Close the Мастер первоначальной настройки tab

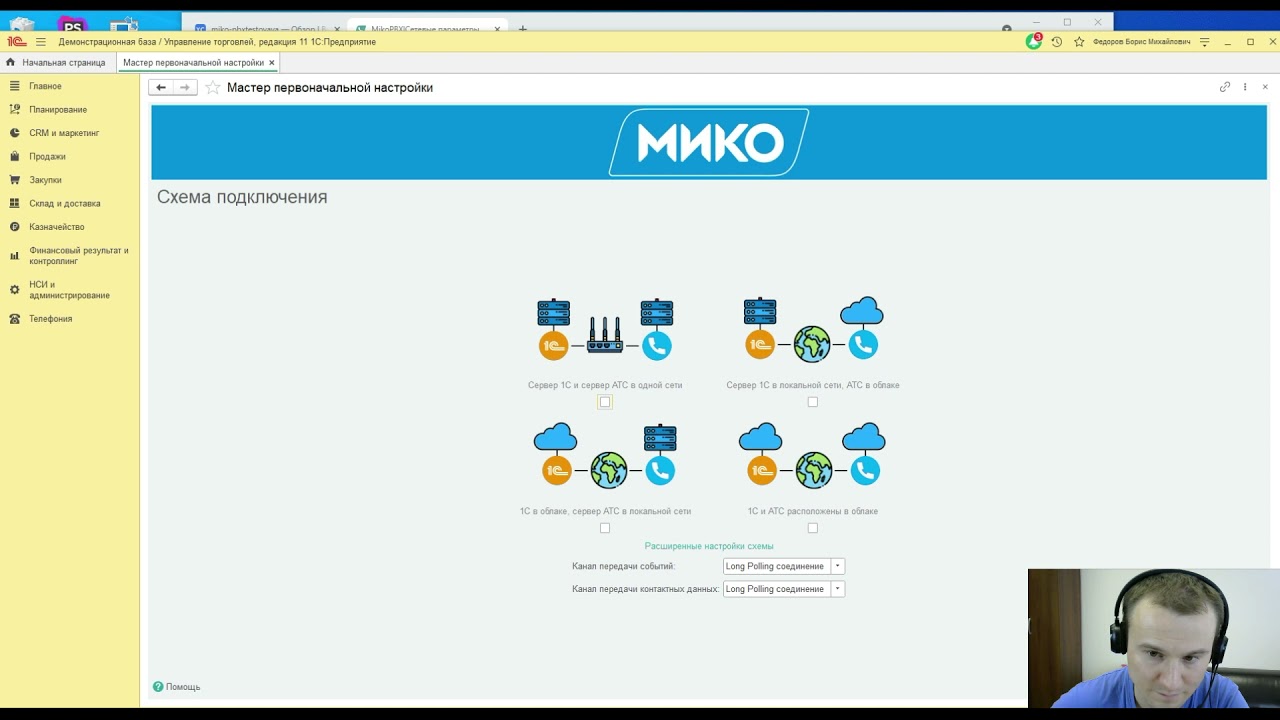click(x=271, y=62)
